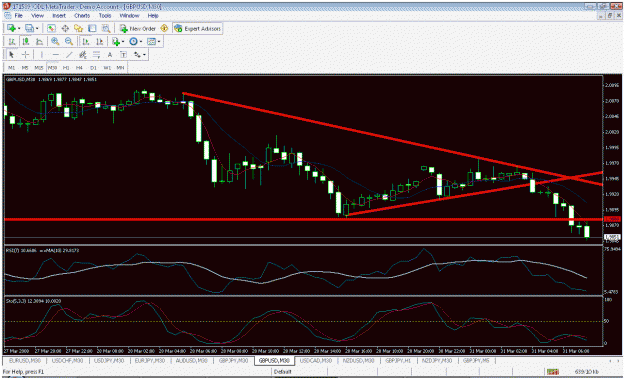Image resolution: width=625 pixels, height=378 pixels.
Task: Click the right tab-scroll arrow
Action: coord(618,360)
